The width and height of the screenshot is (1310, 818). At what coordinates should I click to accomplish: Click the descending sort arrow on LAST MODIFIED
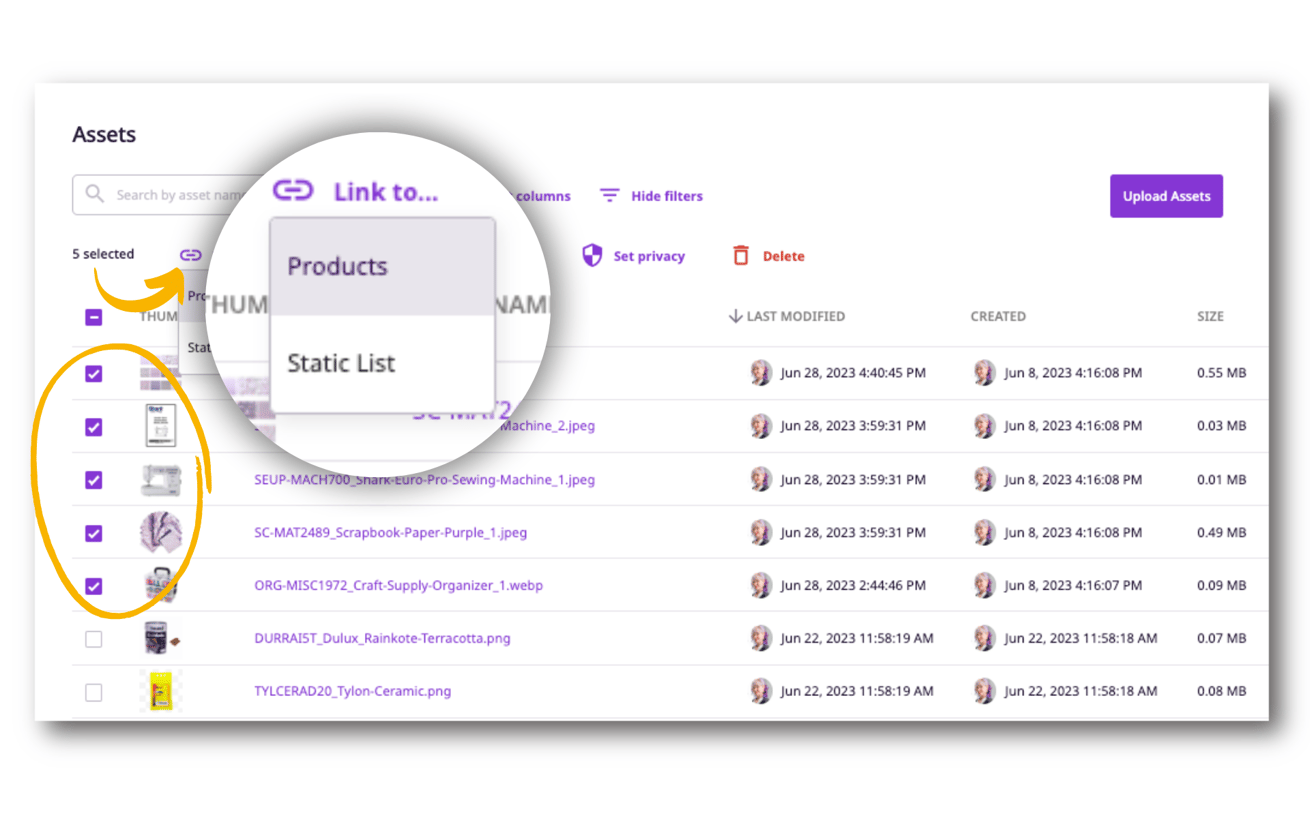[x=735, y=316]
